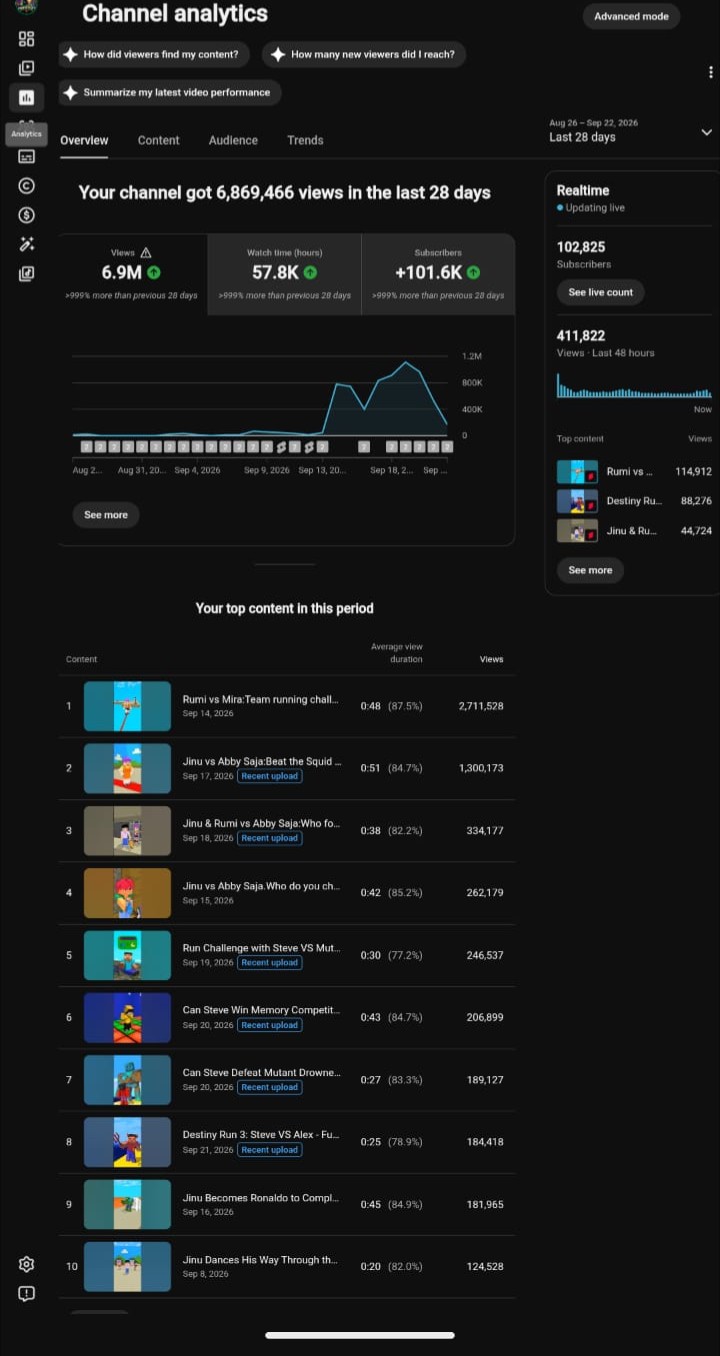Click Recent upload badge on Sep 21 video
The width and height of the screenshot is (720, 1356).
tap(269, 1150)
